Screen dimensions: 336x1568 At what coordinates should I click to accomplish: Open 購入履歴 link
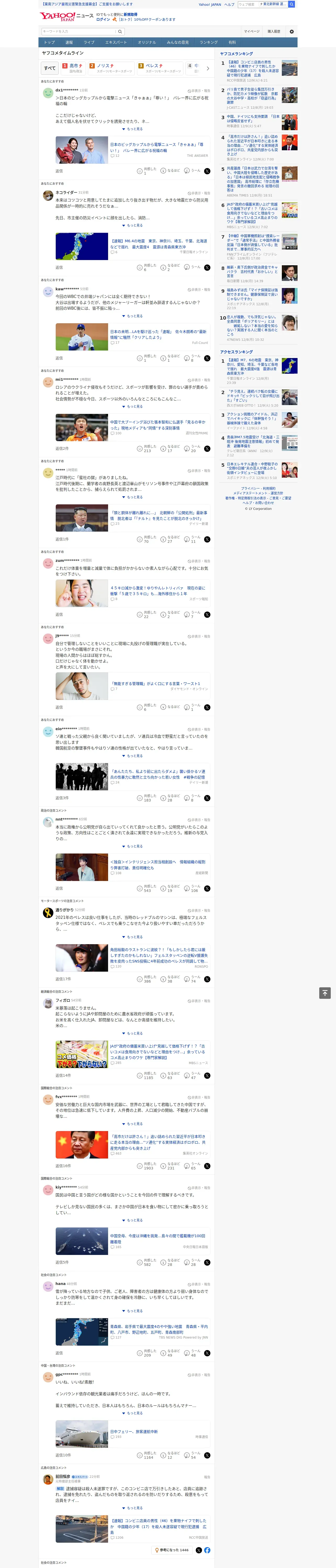[x=274, y=32]
